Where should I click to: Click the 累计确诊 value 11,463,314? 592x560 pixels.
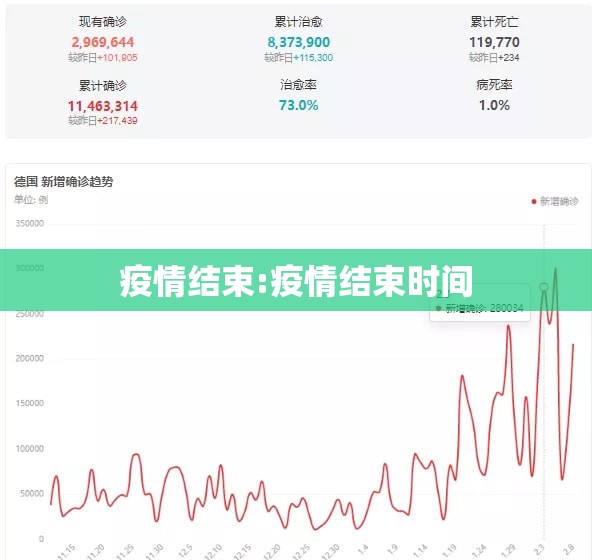[x=103, y=106]
